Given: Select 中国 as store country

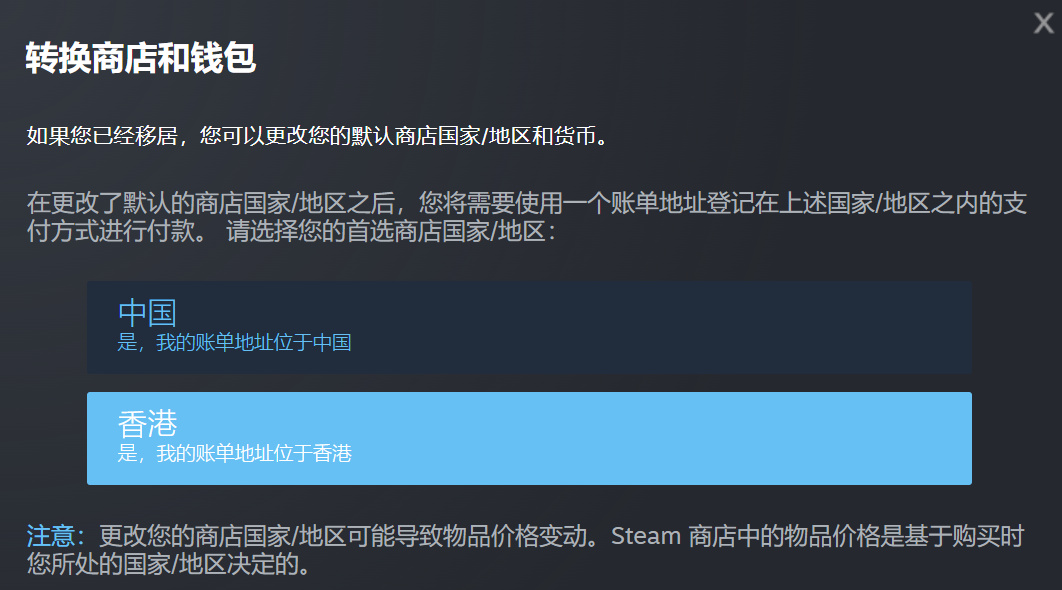Looking at the screenshot, I should tap(529, 328).
